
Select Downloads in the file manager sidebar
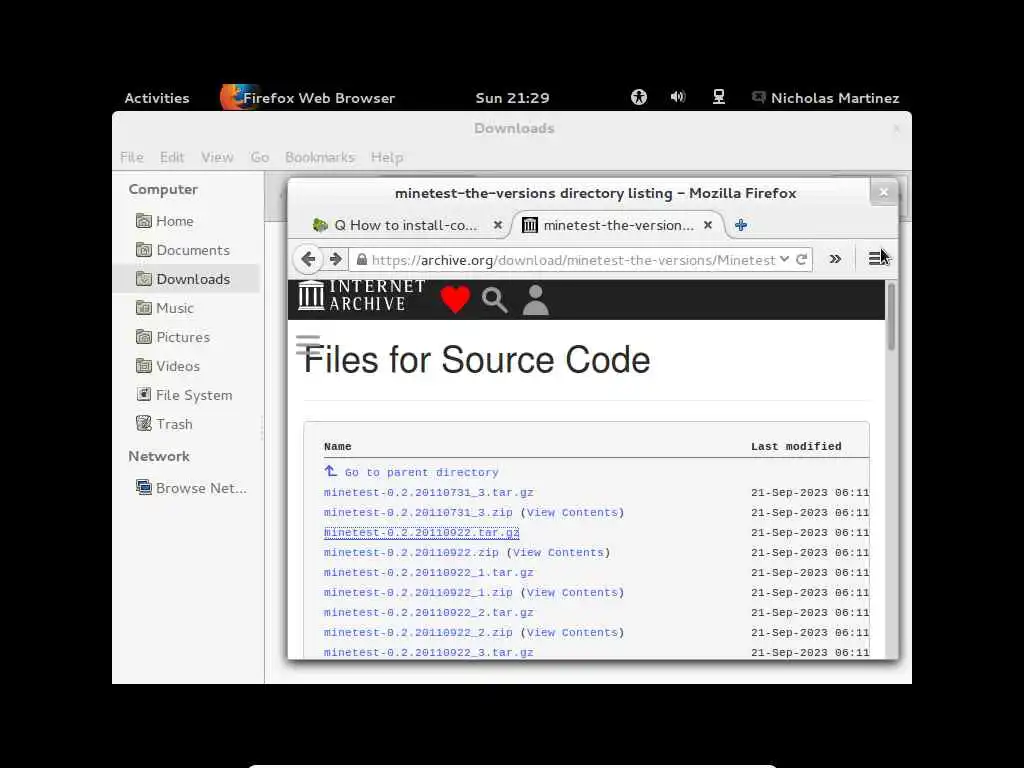click(x=187, y=279)
